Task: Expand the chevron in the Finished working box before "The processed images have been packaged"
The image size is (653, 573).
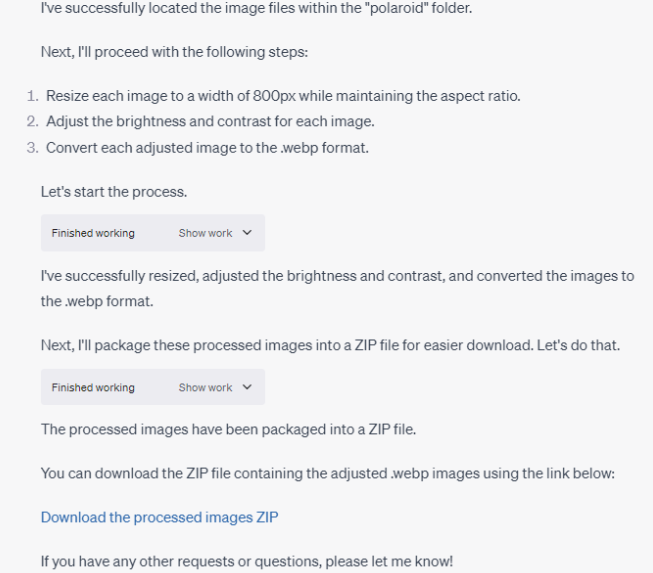Action: pyautogui.click(x=247, y=387)
